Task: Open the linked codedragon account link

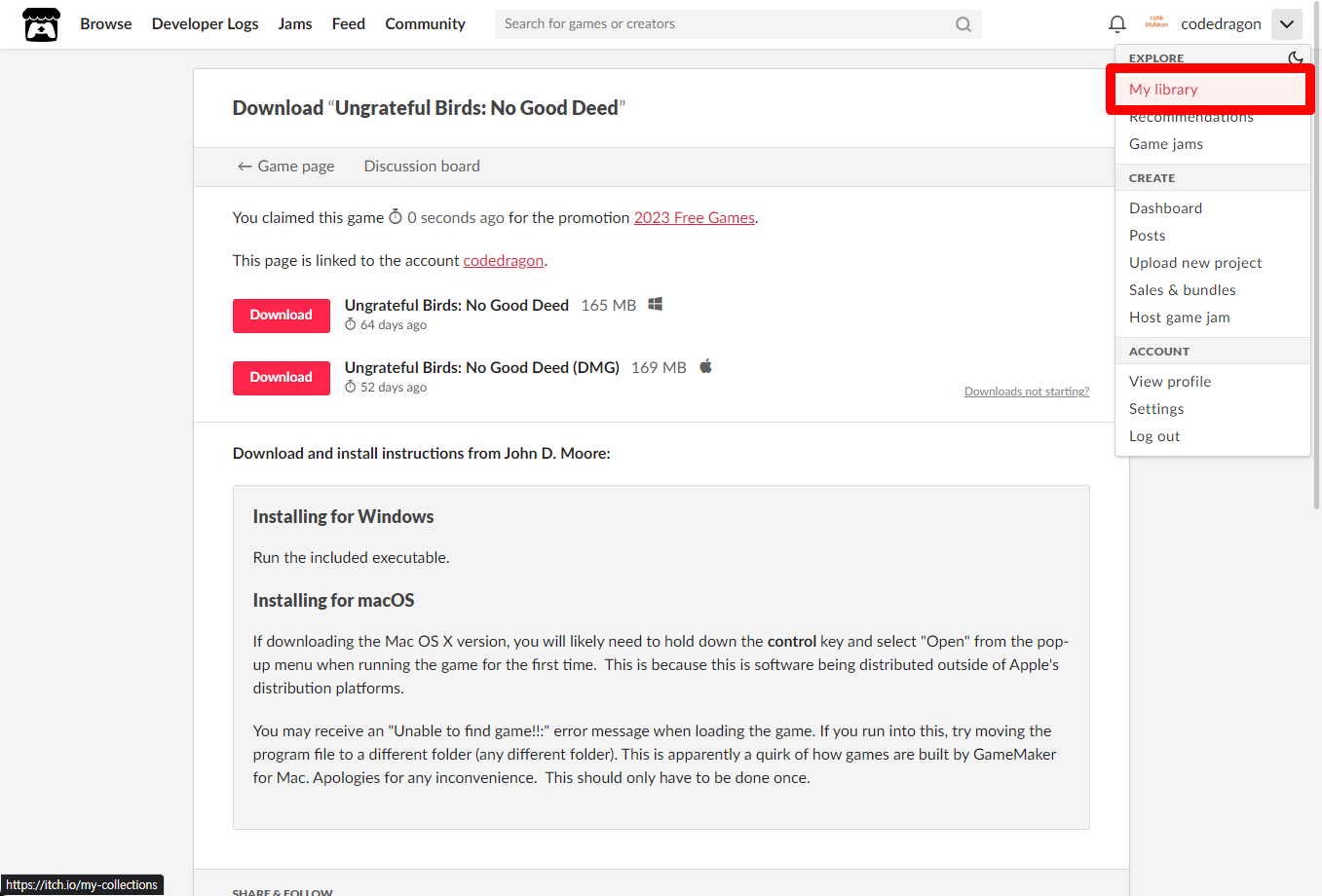Action: pyautogui.click(x=504, y=261)
